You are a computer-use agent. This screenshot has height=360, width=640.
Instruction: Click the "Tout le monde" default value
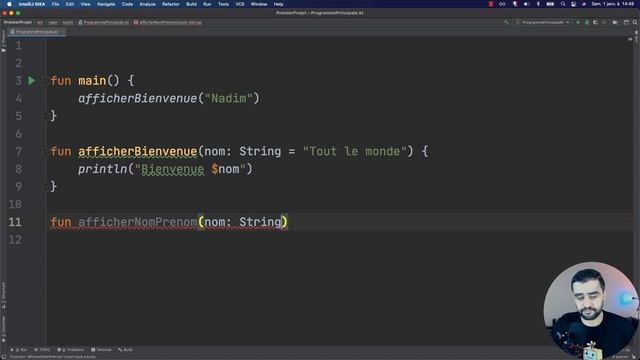pyautogui.click(x=355, y=151)
